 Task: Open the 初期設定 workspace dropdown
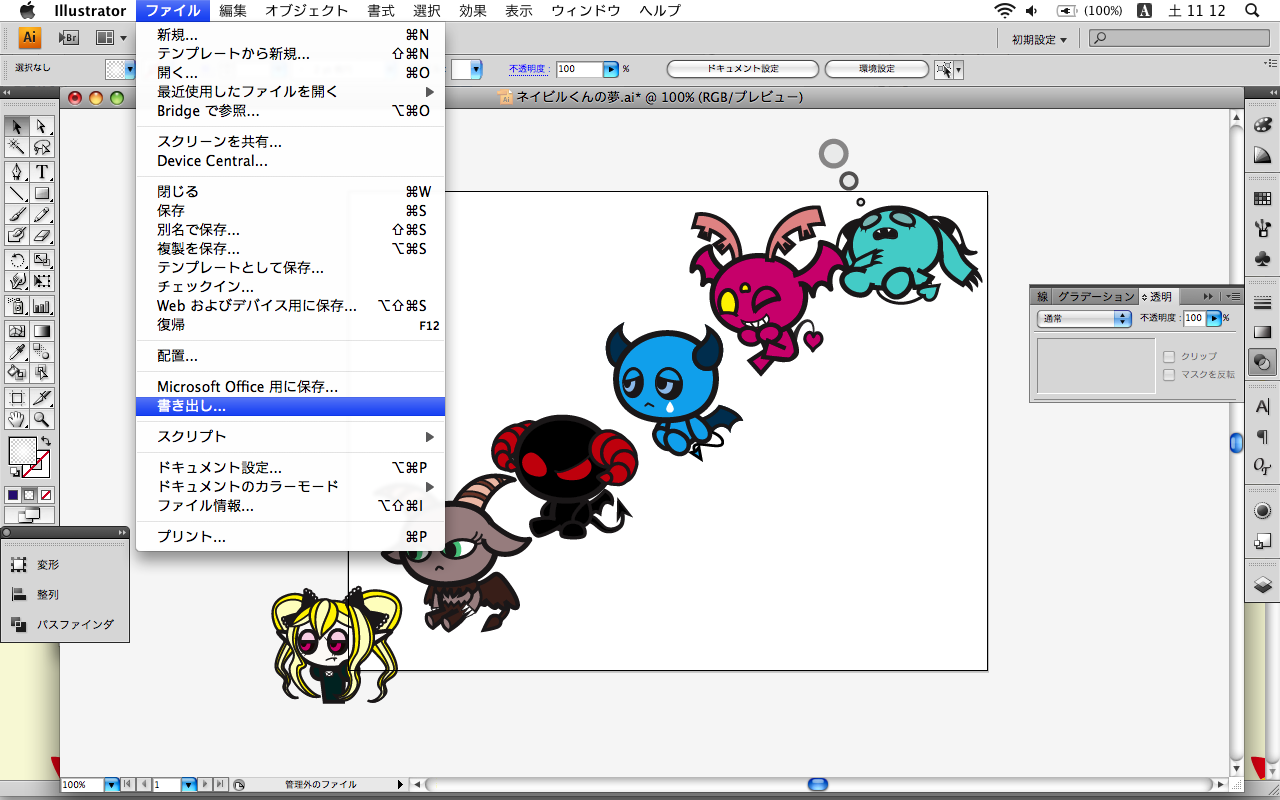pos(1039,39)
